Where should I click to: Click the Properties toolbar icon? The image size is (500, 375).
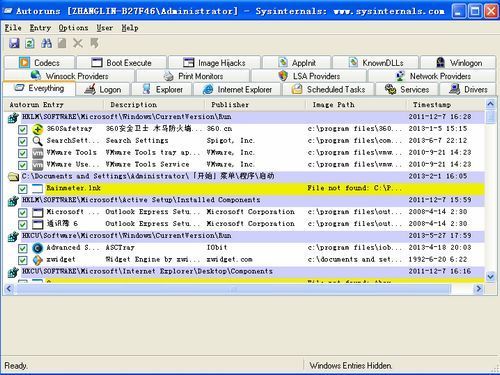62,43
